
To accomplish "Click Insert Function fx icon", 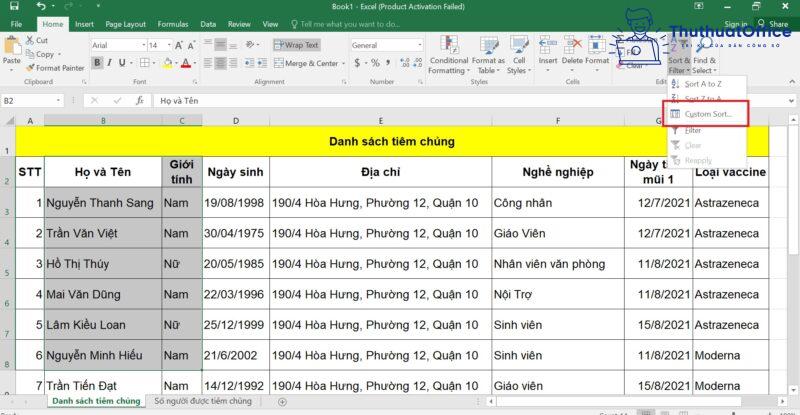I will point(140,101).
